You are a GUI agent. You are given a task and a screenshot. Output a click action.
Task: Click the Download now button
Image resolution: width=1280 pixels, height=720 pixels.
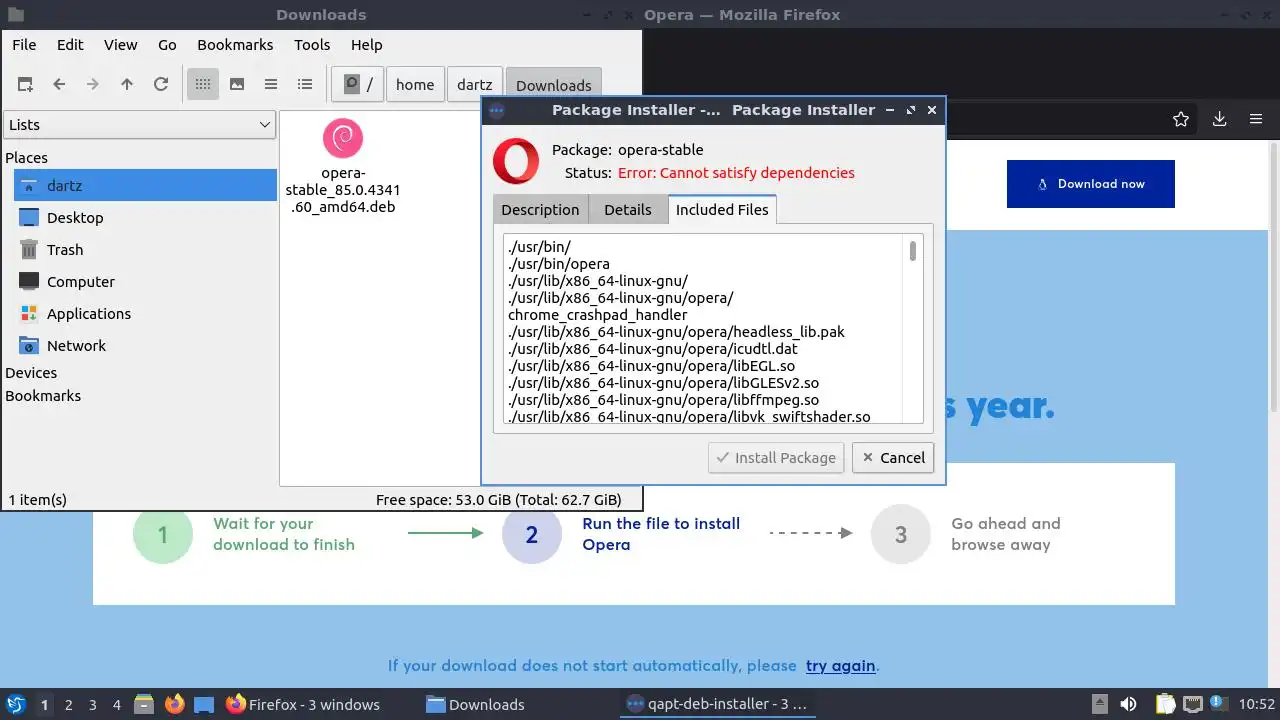[x=1091, y=184]
